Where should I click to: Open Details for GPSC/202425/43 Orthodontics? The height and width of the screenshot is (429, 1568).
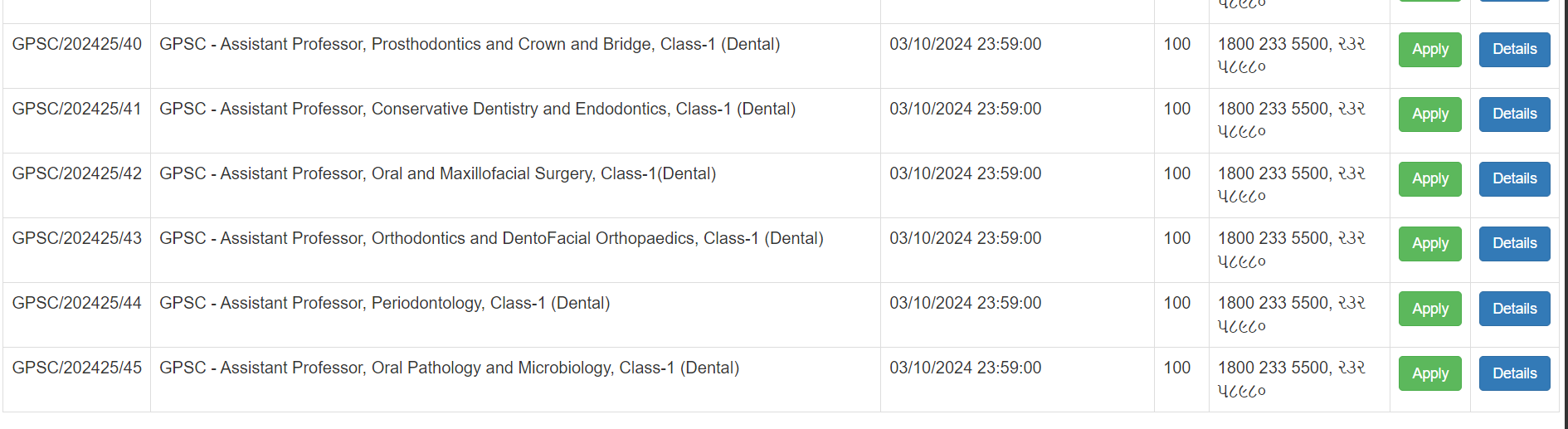point(1514,244)
